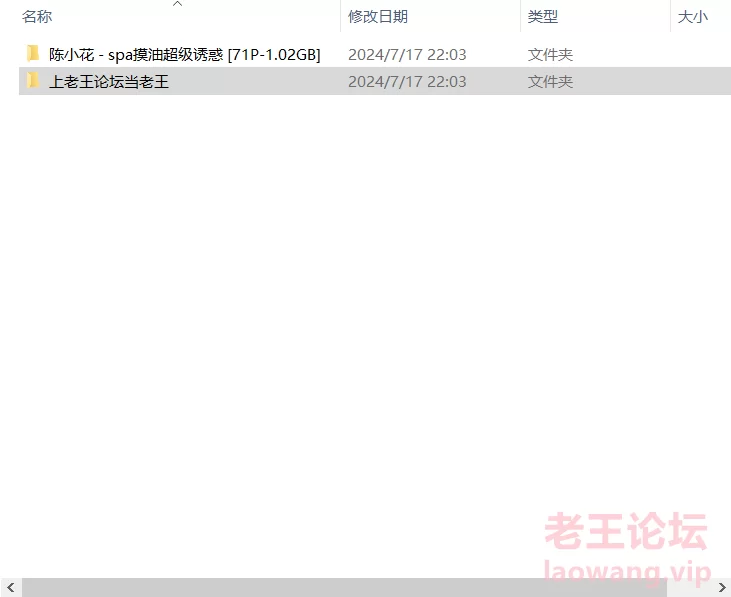The height and width of the screenshot is (597, 731).
Task: Sort by 大小 column header
Action: tap(692, 17)
